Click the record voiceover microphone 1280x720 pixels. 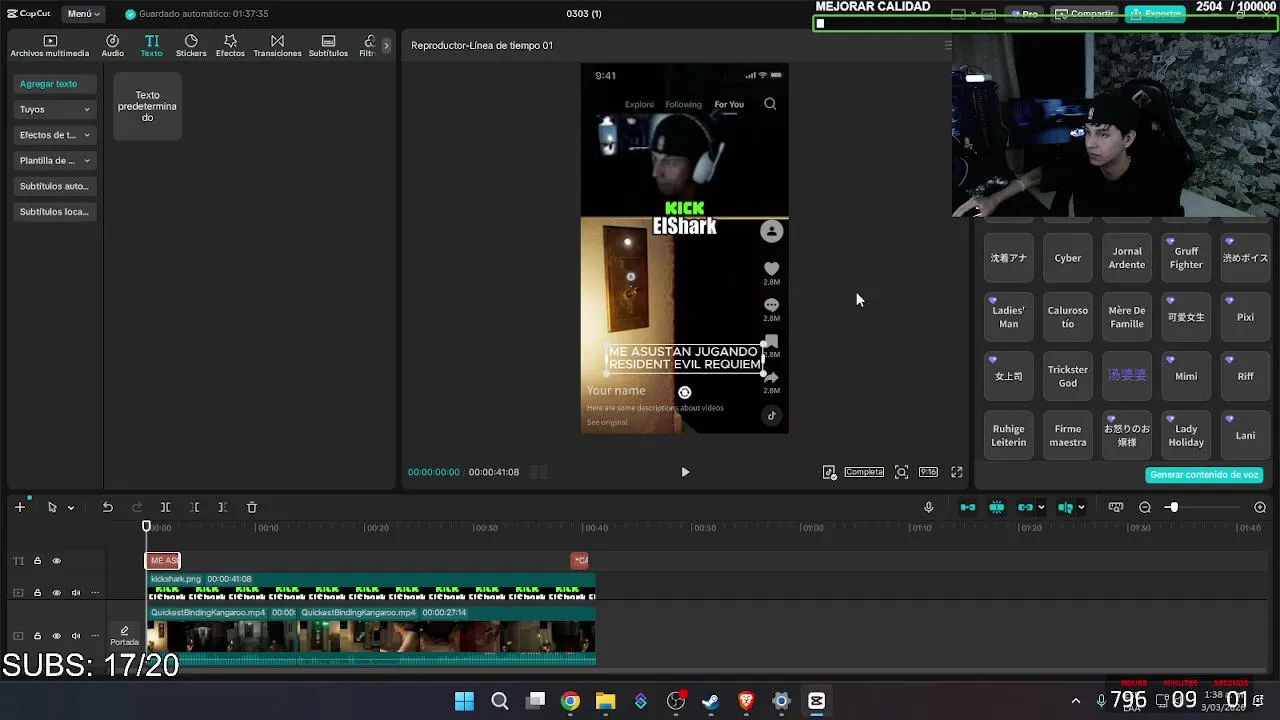pyautogui.click(x=929, y=507)
